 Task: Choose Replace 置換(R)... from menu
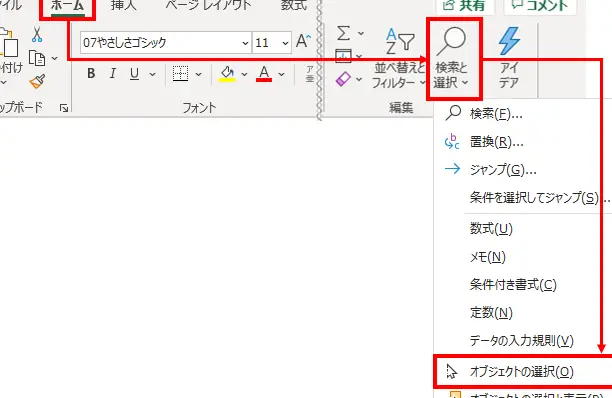[x=522, y=142]
